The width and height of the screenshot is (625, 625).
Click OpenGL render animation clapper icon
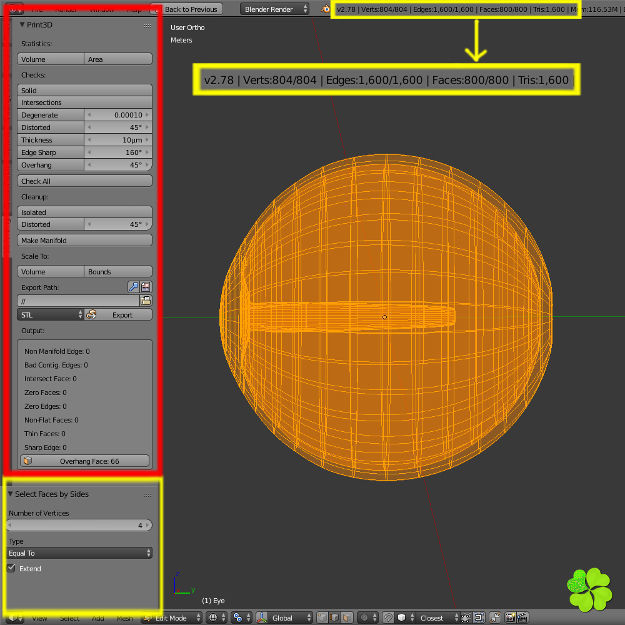tap(522, 618)
